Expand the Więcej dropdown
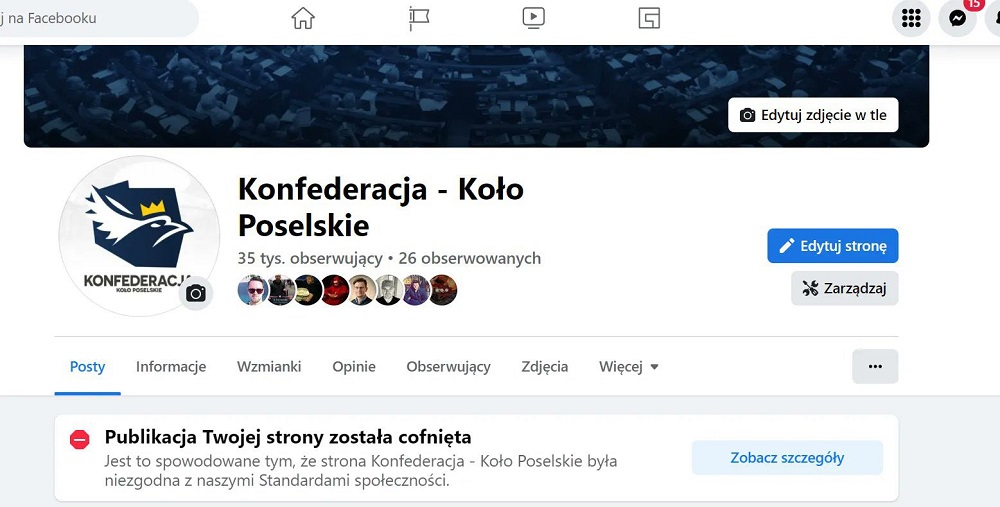1000x507 pixels. [x=629, y=367]
